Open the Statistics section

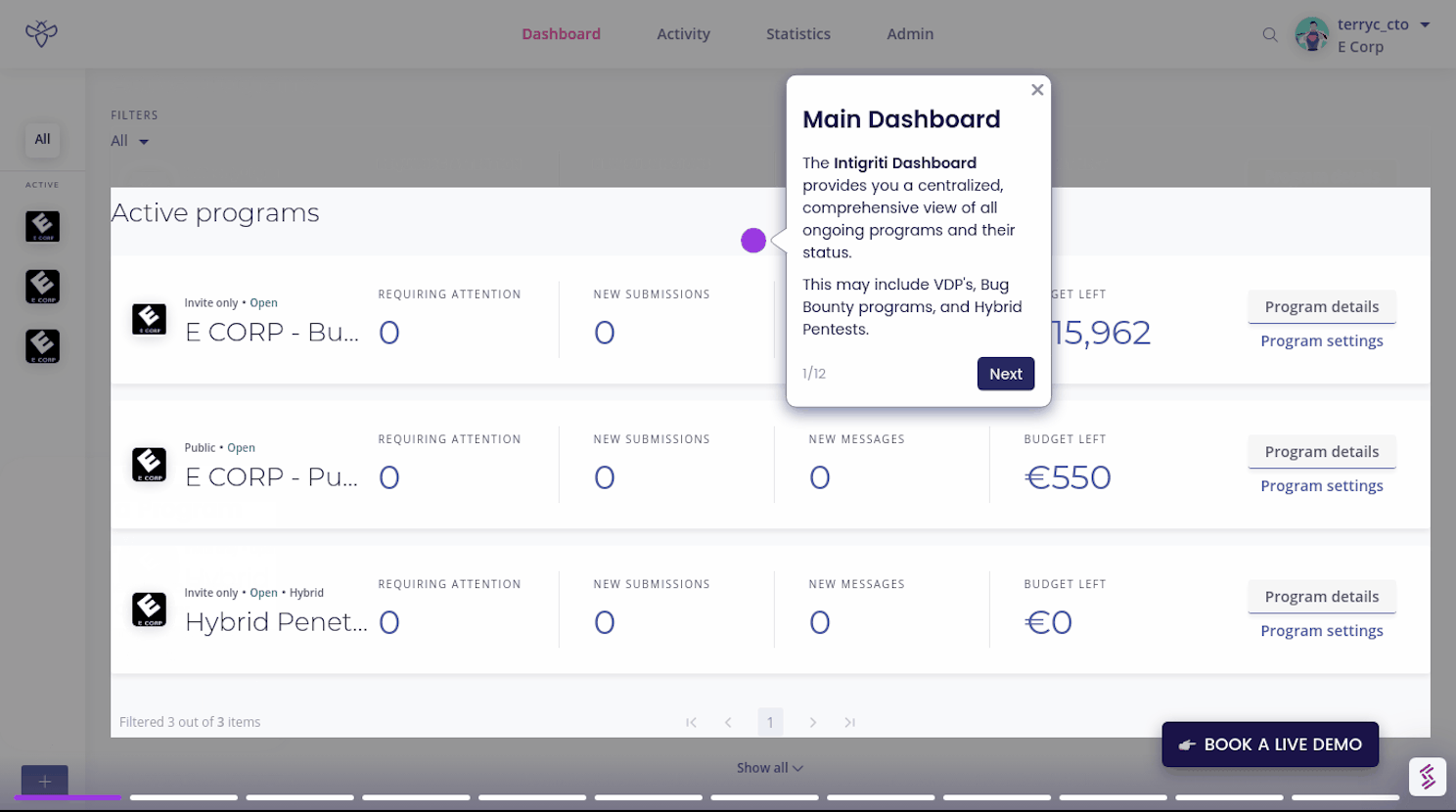797,33
